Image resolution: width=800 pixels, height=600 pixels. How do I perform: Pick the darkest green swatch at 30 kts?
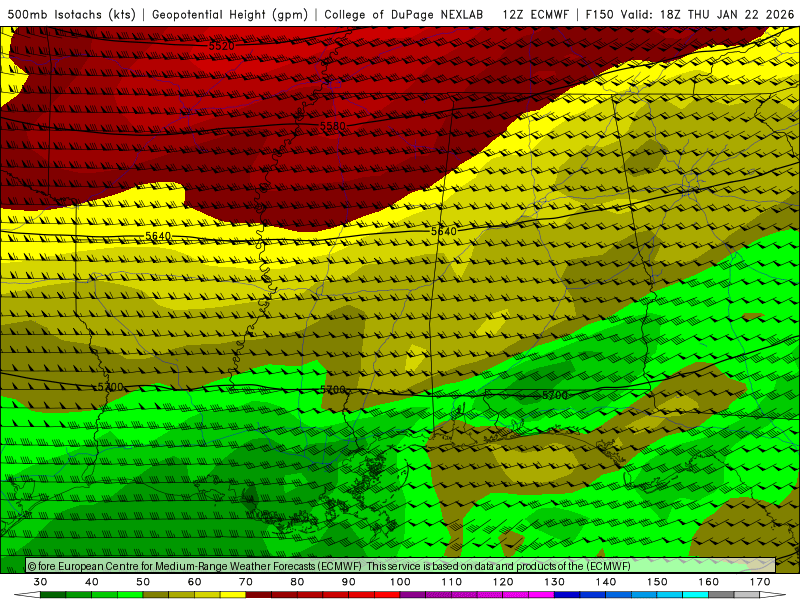point(53,595)
